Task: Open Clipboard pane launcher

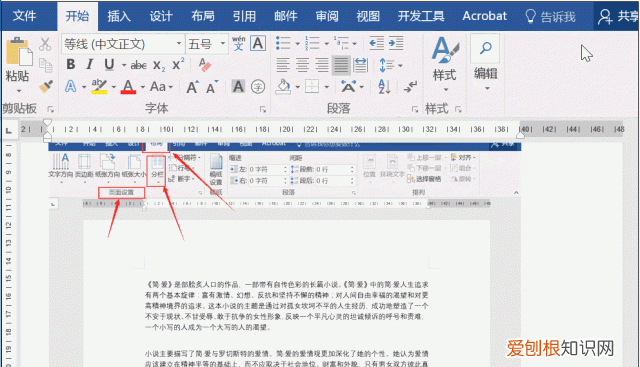Action: coord(50,109)
